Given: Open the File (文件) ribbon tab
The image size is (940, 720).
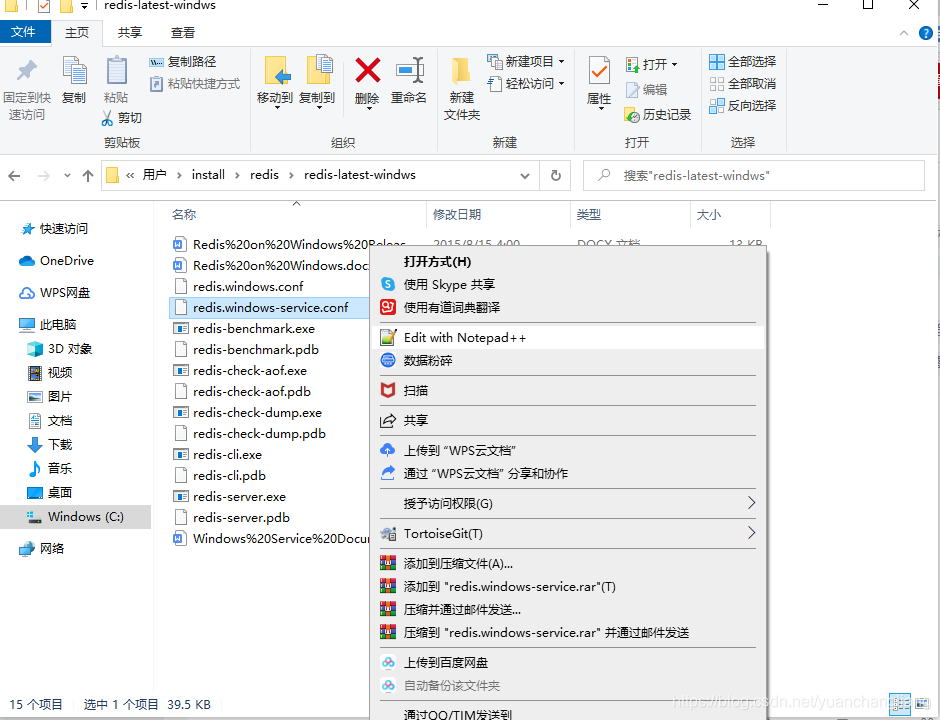Looking at the screenshot, I should (23, 32).
